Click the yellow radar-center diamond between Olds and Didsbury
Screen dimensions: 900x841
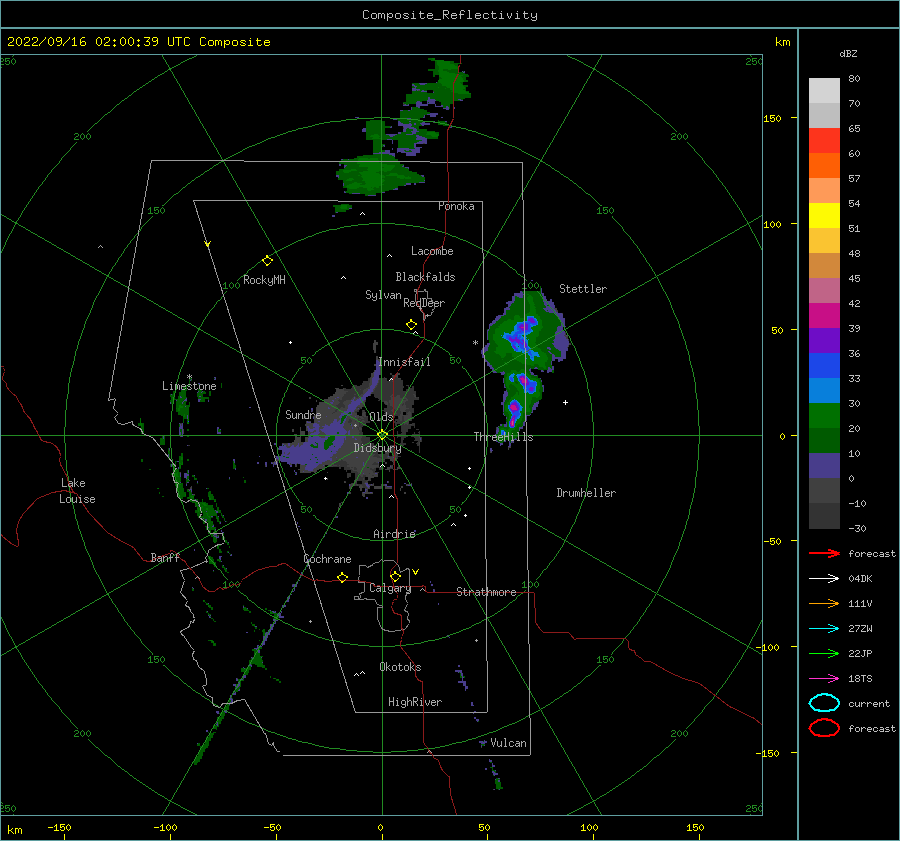coord(382,435)
